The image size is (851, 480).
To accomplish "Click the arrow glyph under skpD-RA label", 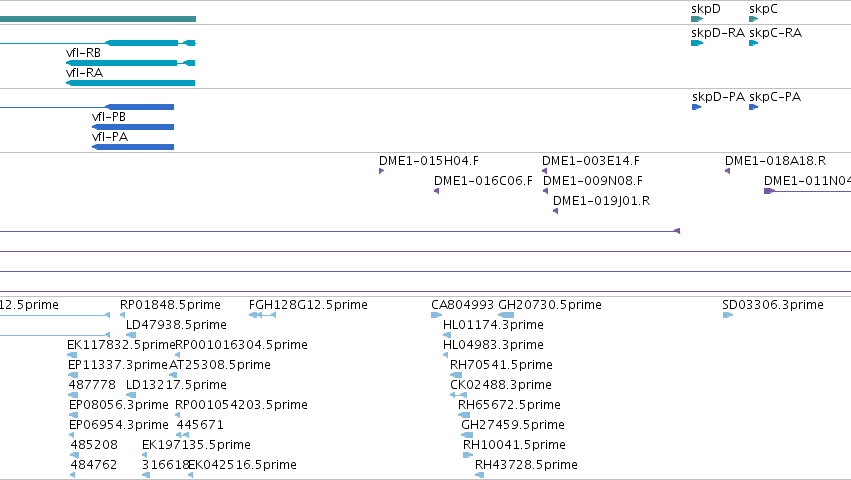I will [x=697, y=43].
